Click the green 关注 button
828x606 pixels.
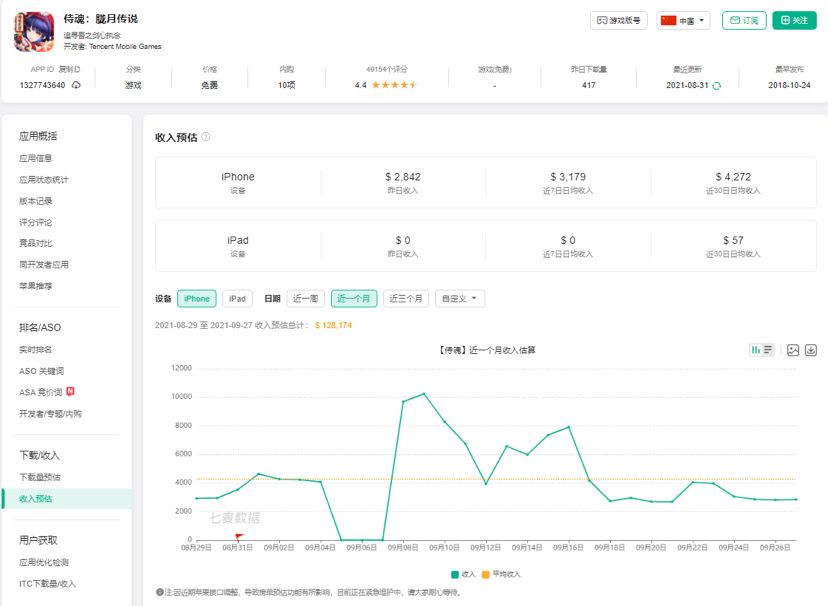click(x=794, y=20)
